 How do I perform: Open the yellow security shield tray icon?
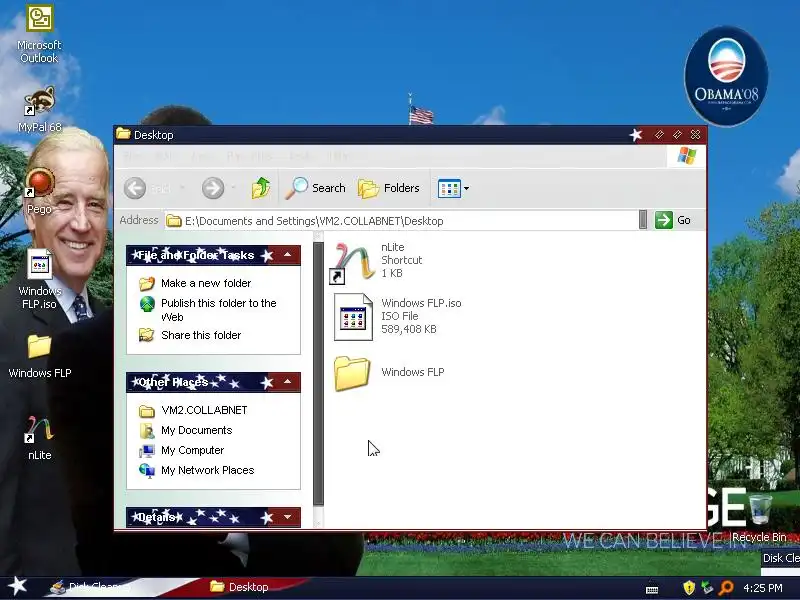[x=689, y=588]
